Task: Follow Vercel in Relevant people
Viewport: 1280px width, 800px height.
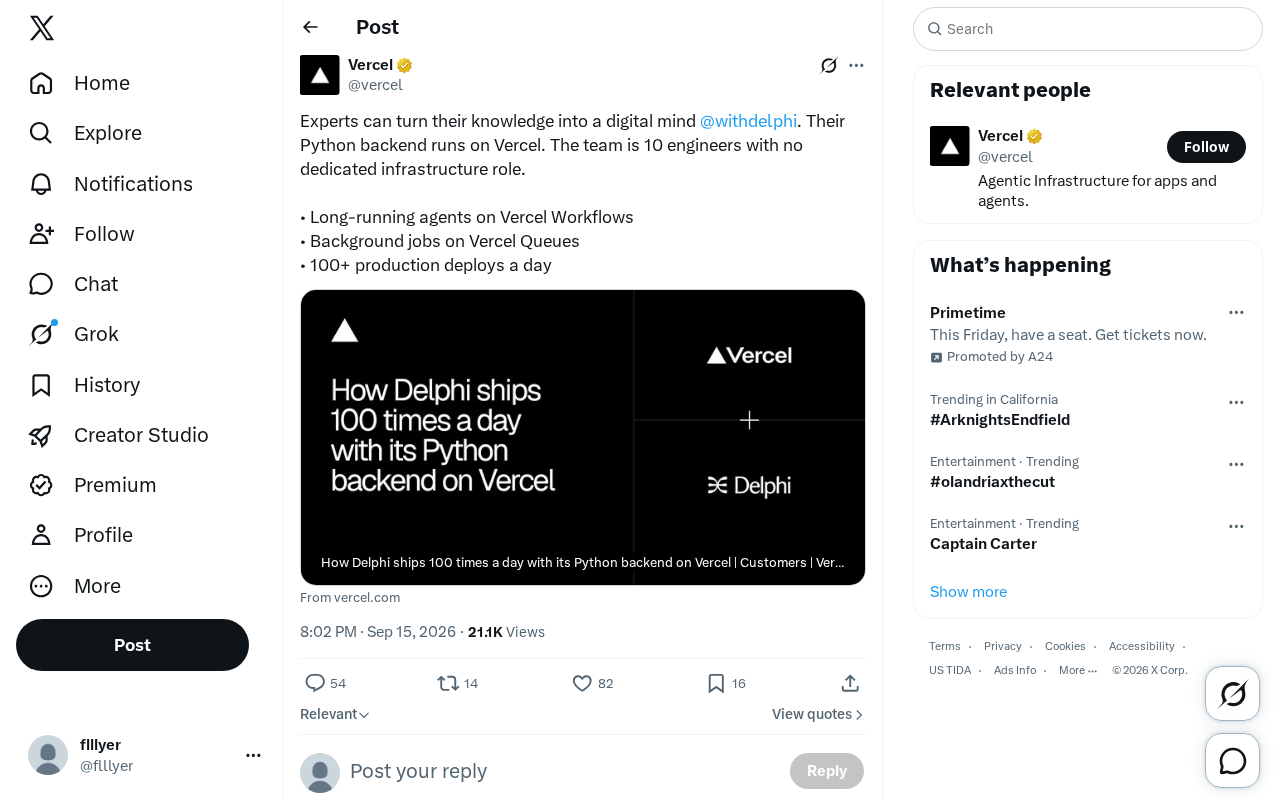Action: pyautogui.click(x=1206, y=147)
